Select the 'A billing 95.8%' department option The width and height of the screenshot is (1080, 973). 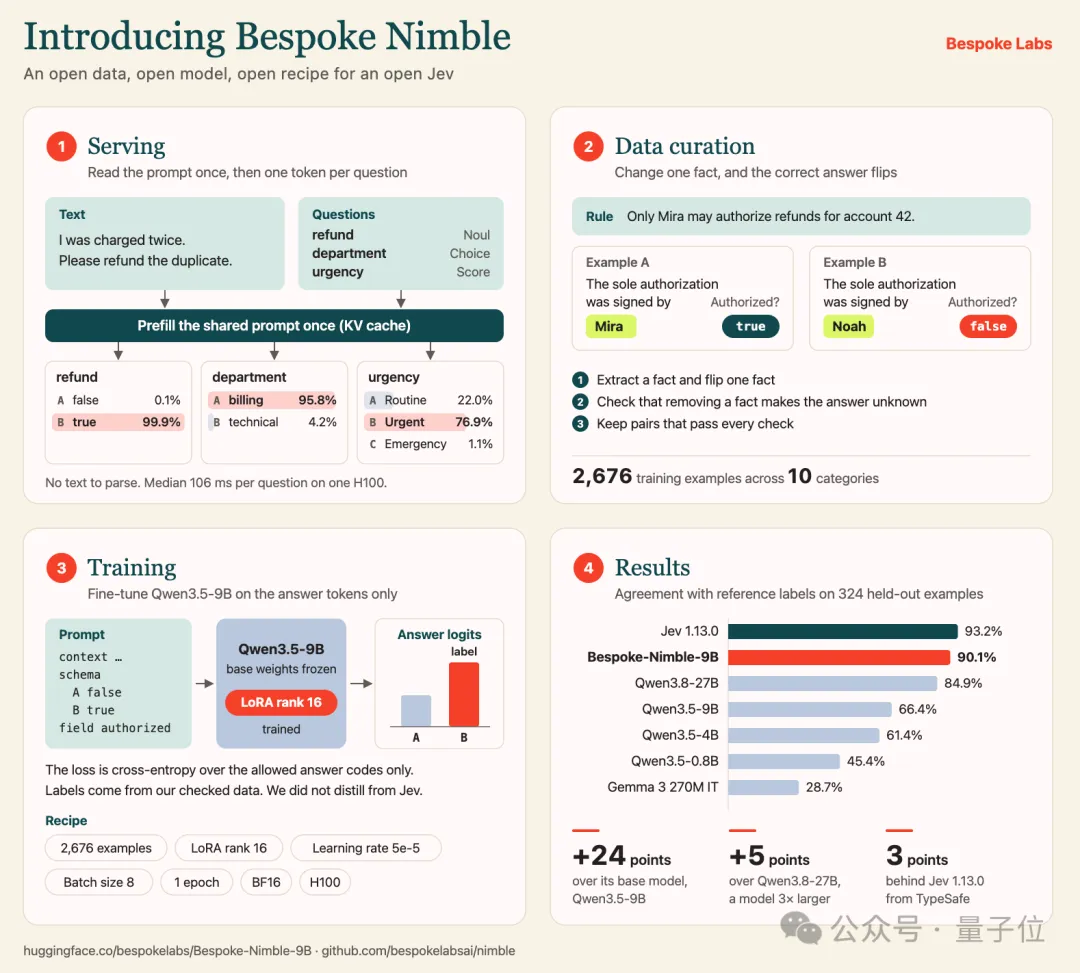(274, 400)
